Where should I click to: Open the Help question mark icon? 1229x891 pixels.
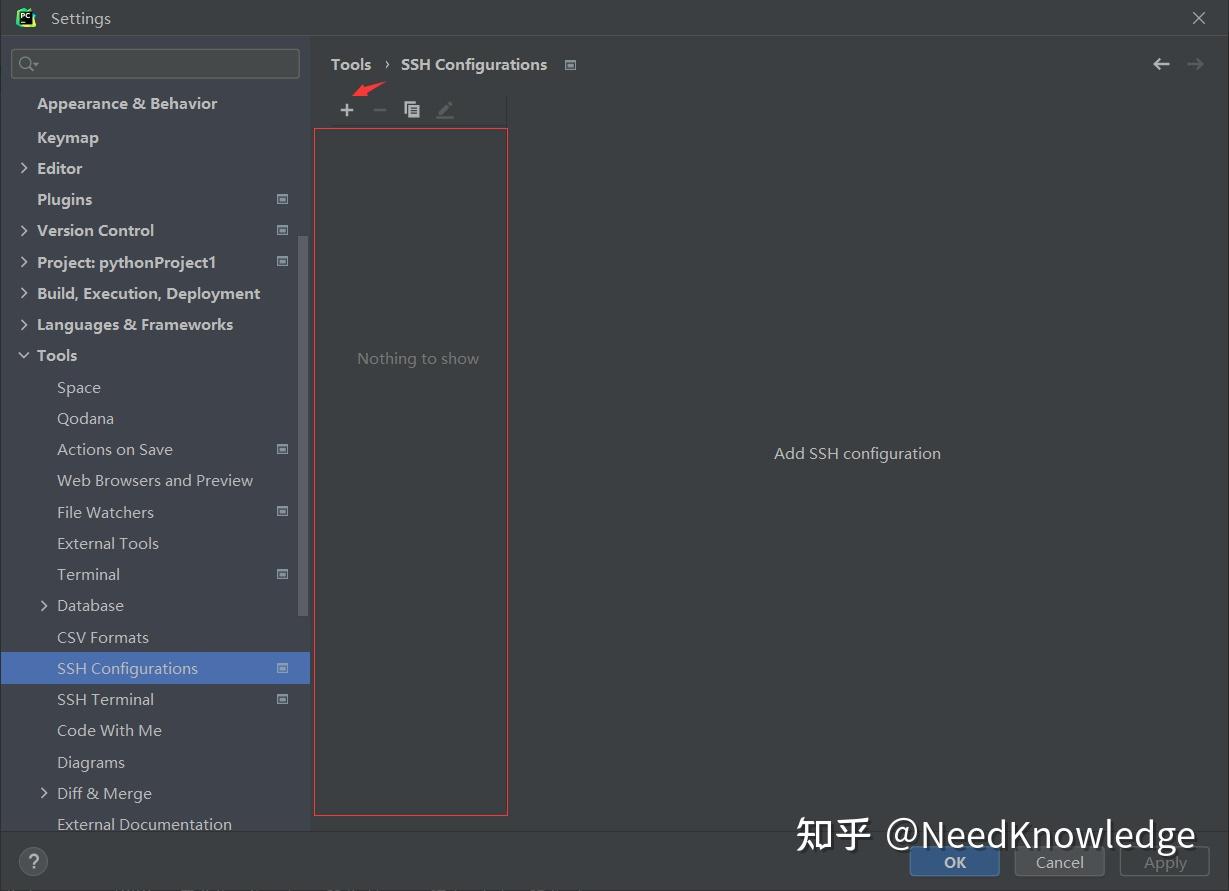pyautogui.click(x=33, y=861)
